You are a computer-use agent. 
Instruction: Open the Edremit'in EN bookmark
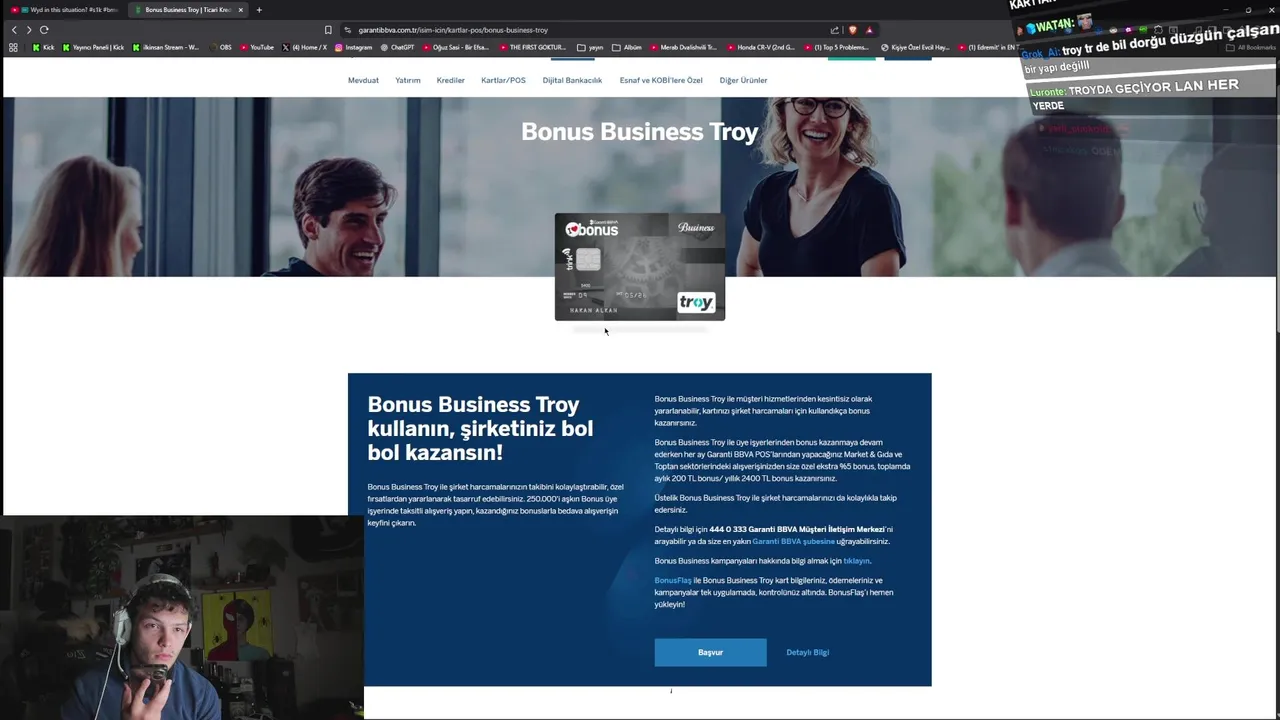point(991,47)
